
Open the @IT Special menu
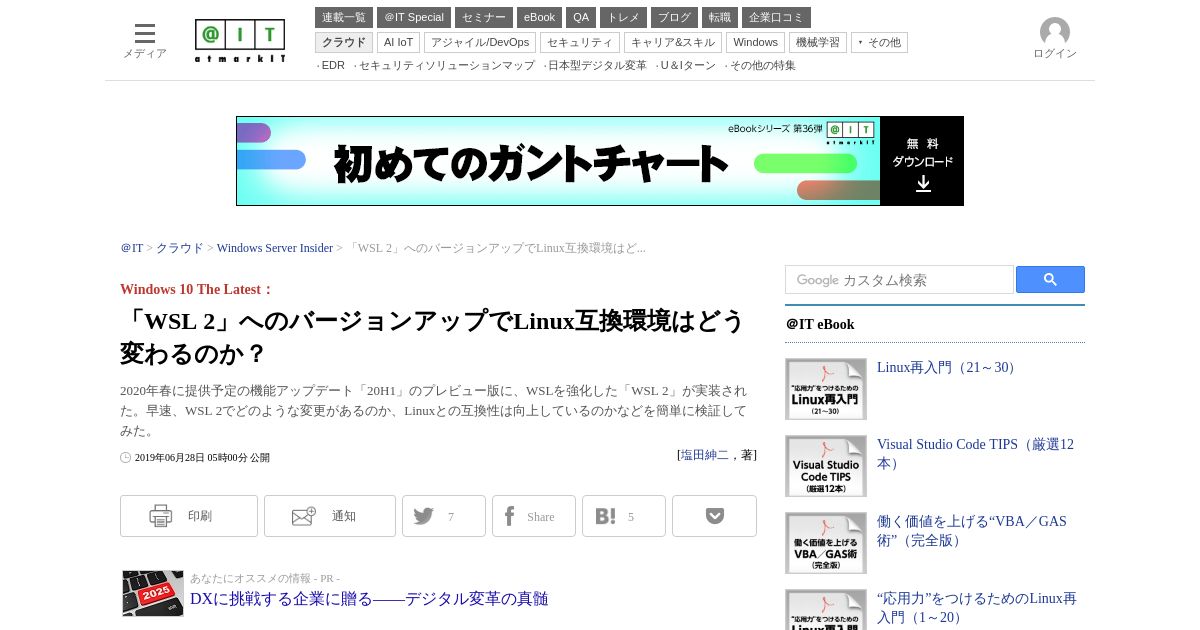[x=414, y=17]
